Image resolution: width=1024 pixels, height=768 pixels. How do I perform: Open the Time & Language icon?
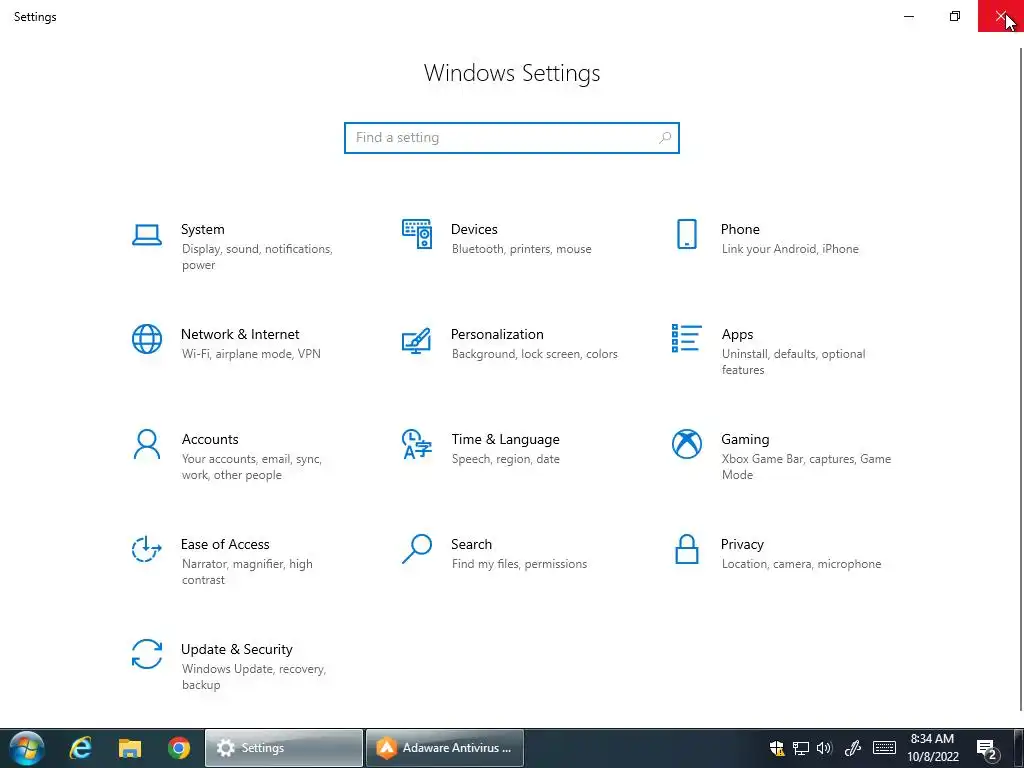click(417, 444)
